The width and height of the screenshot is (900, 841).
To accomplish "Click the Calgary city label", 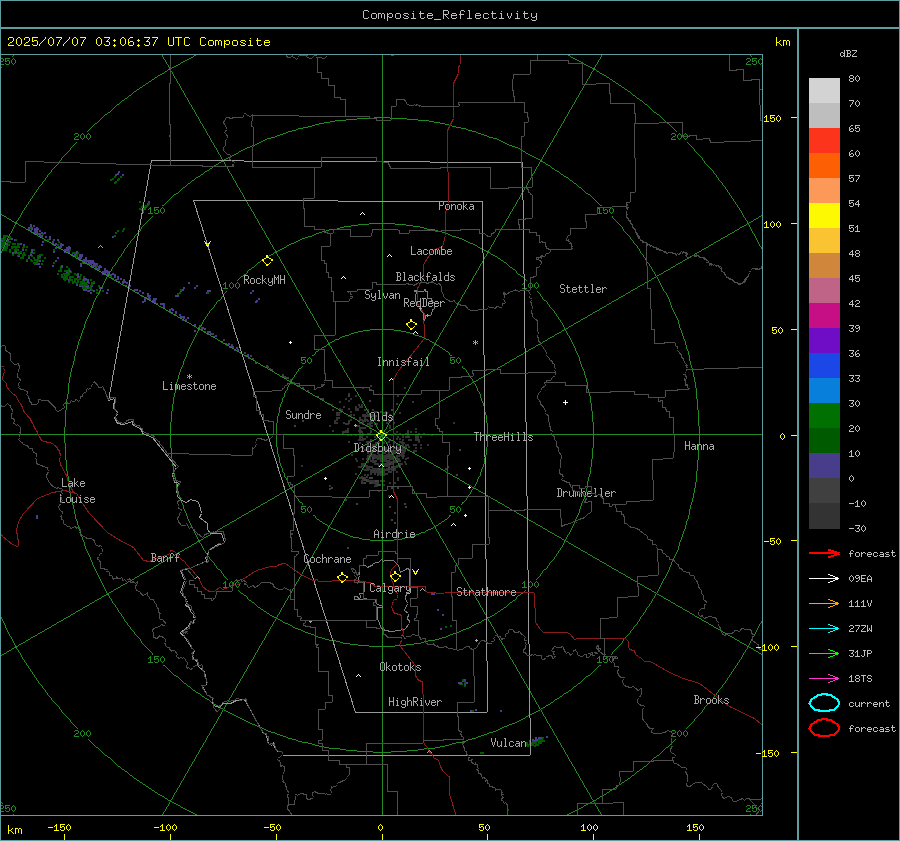I will [x=390, y=588].
